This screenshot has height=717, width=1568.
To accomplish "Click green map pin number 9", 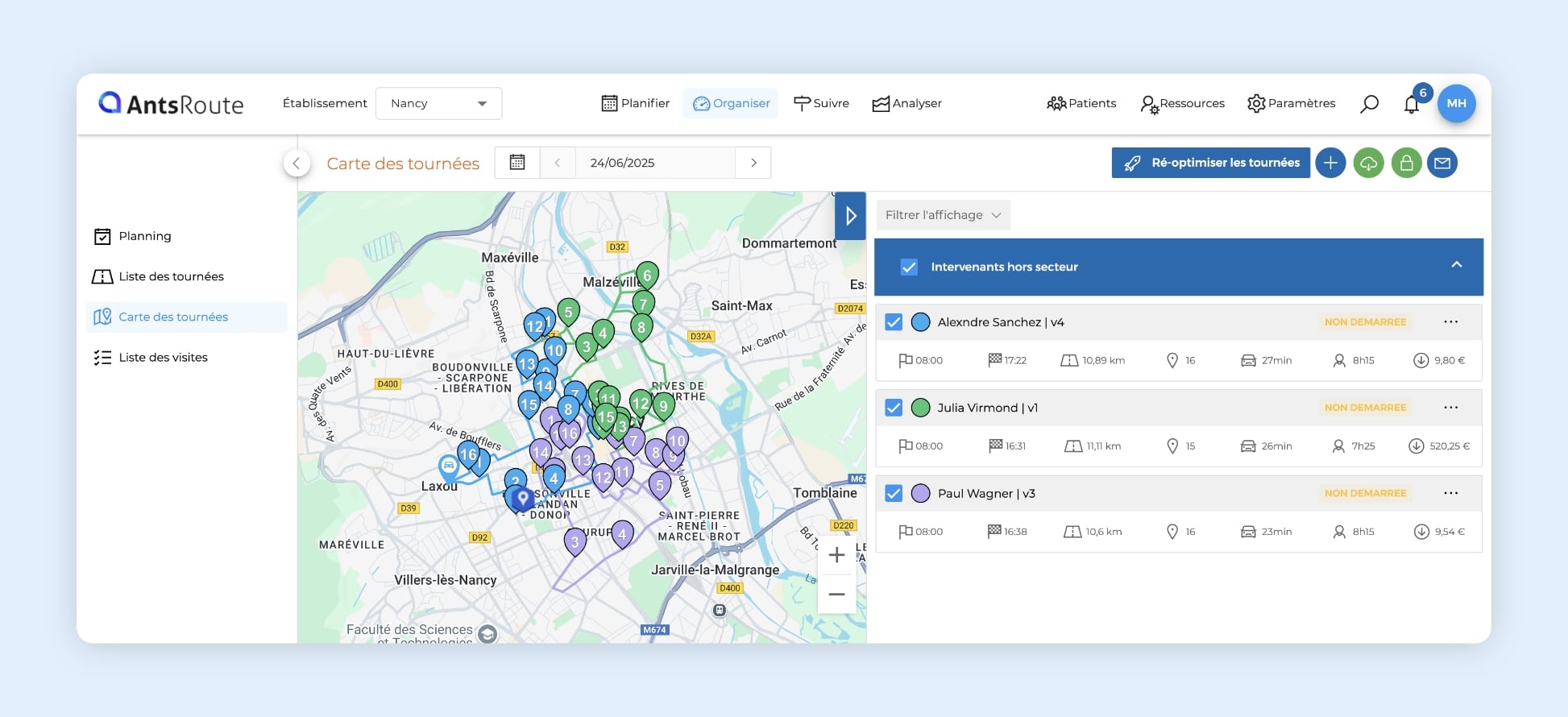I will point(663,407).
